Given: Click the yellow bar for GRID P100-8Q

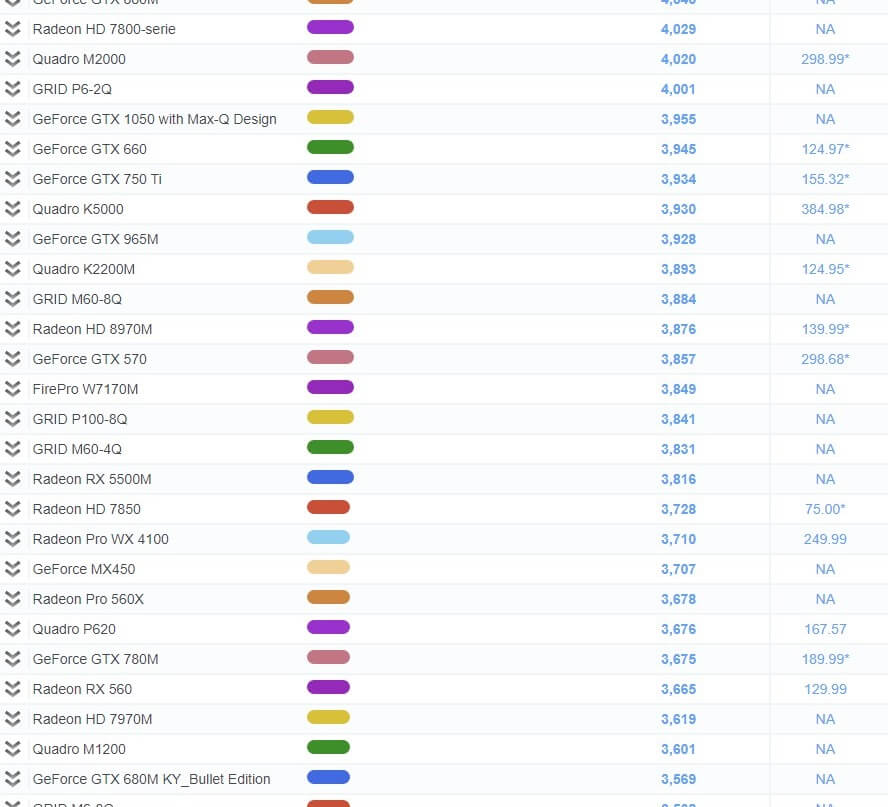Looking at the screenshot, I should pyautogui.click(x=330, y=417).
